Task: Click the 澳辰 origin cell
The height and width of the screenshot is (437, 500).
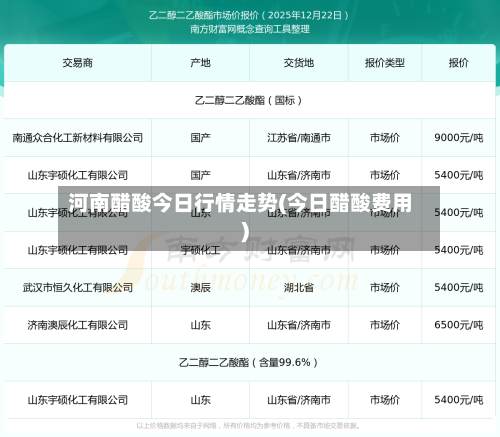Action: click(x=200, y=287)
